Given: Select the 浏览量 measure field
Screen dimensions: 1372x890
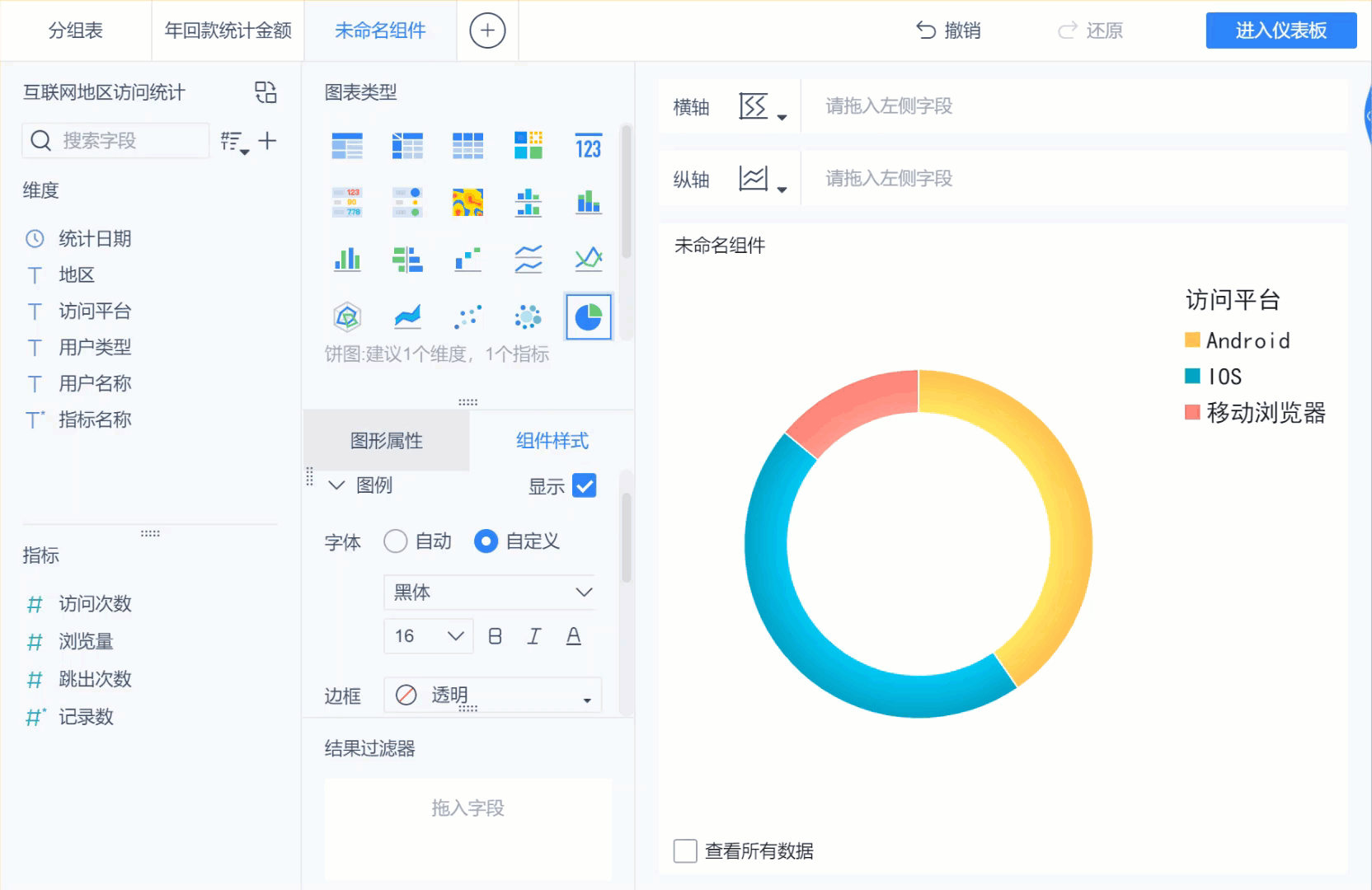Looking at the screenshot, I should 86,642.
